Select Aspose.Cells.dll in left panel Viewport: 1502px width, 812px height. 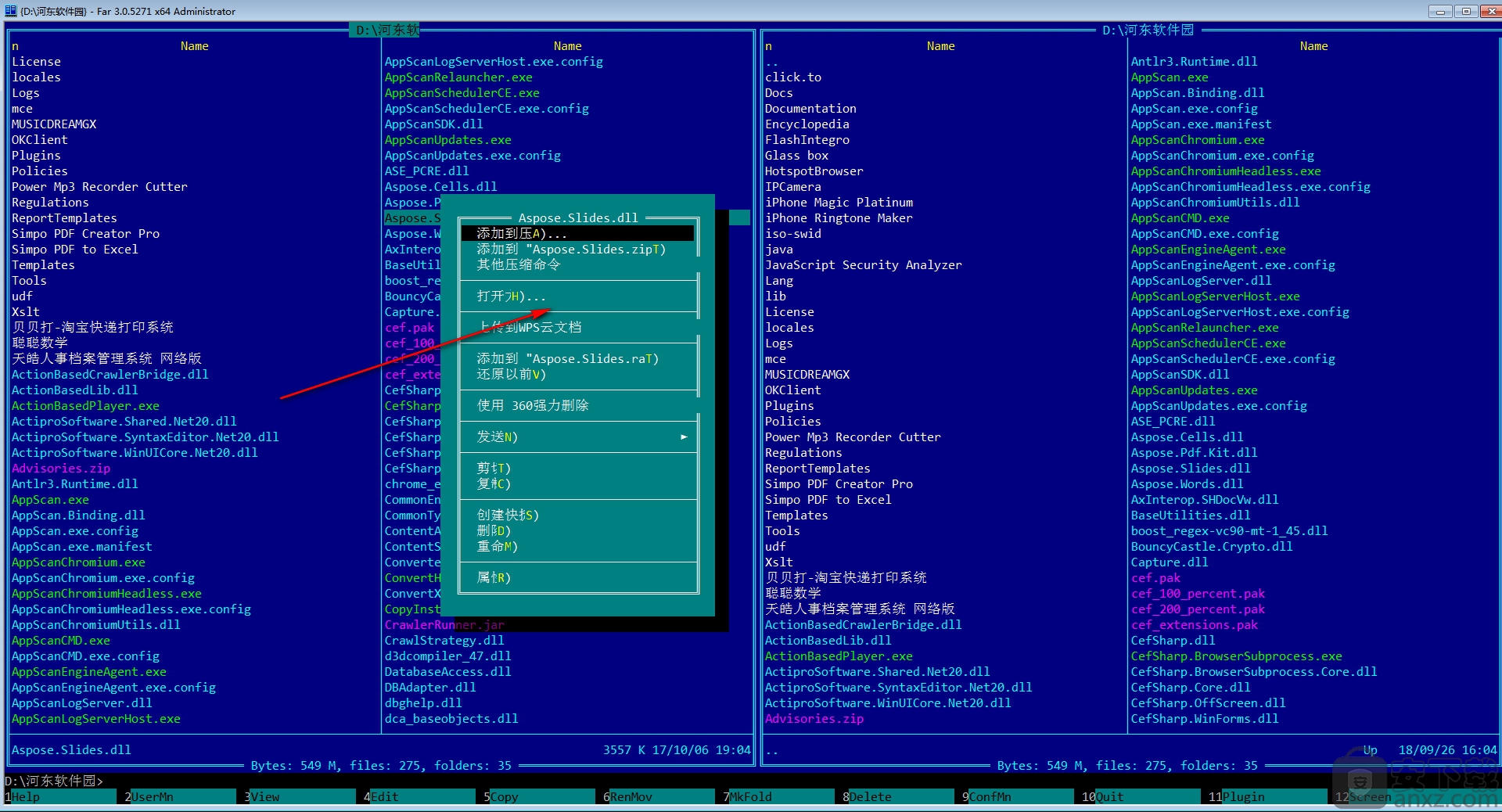tap(440, 186)
